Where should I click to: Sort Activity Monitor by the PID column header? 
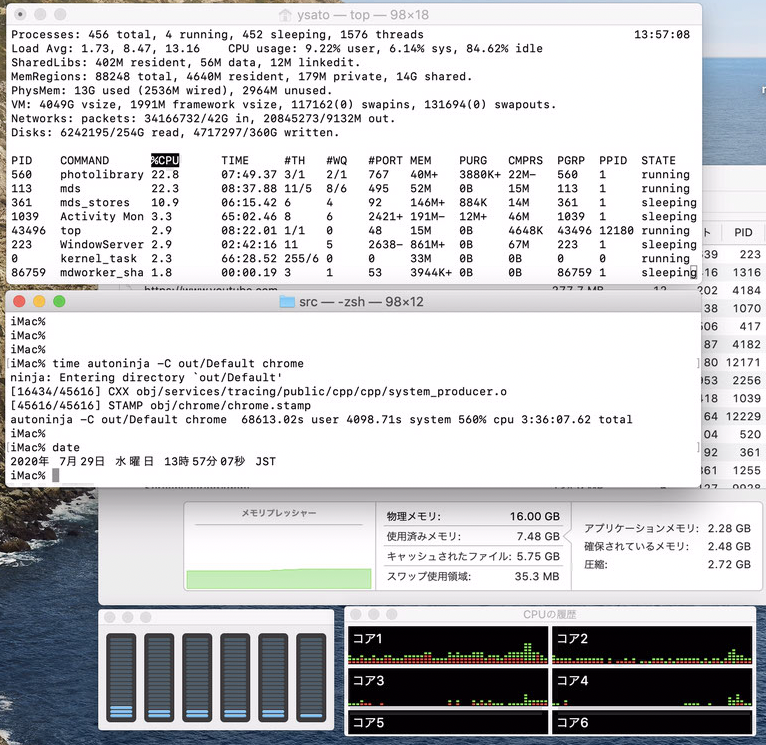point(742,232)
